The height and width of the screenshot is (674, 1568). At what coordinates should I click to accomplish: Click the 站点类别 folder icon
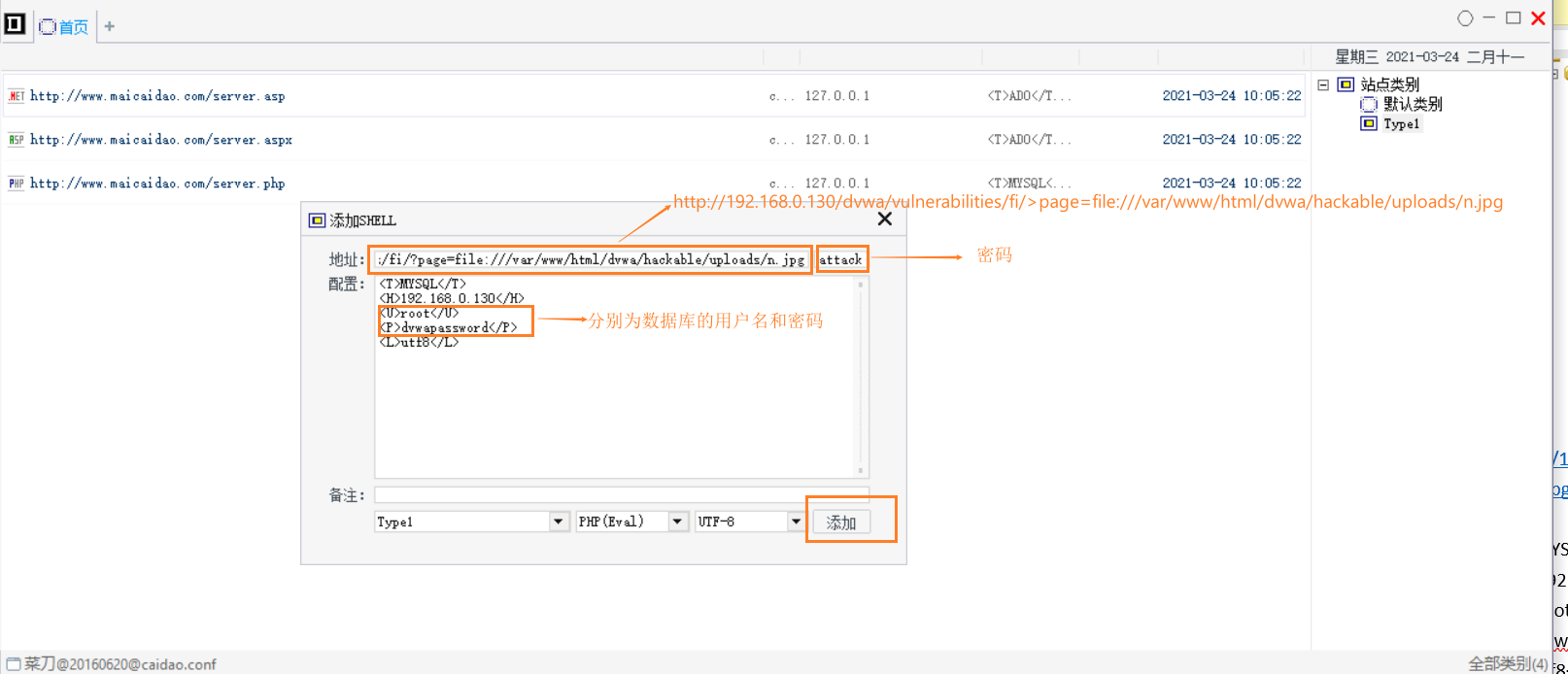(x=1346, y=84)
